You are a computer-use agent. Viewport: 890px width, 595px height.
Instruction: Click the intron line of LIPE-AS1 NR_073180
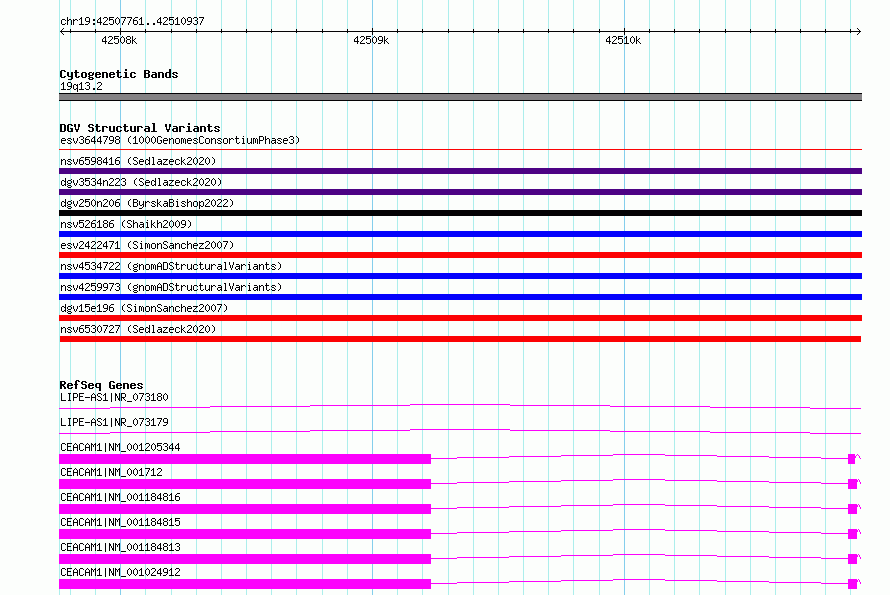point(460,406)
